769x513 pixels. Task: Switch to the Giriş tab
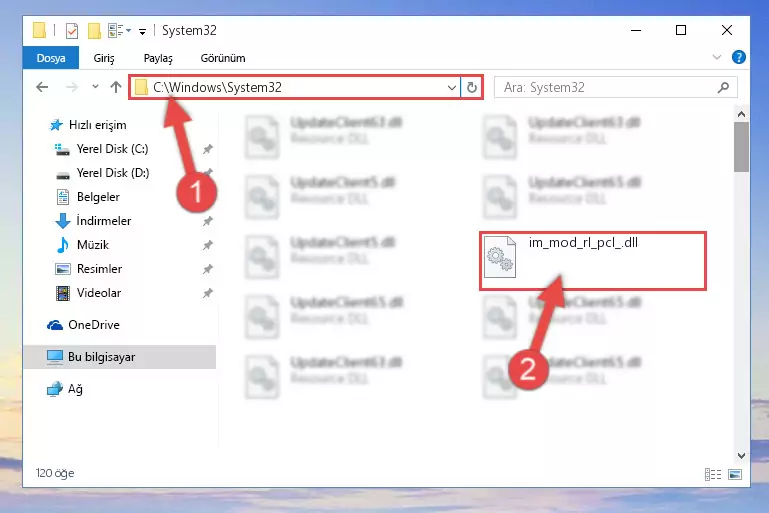104,58
